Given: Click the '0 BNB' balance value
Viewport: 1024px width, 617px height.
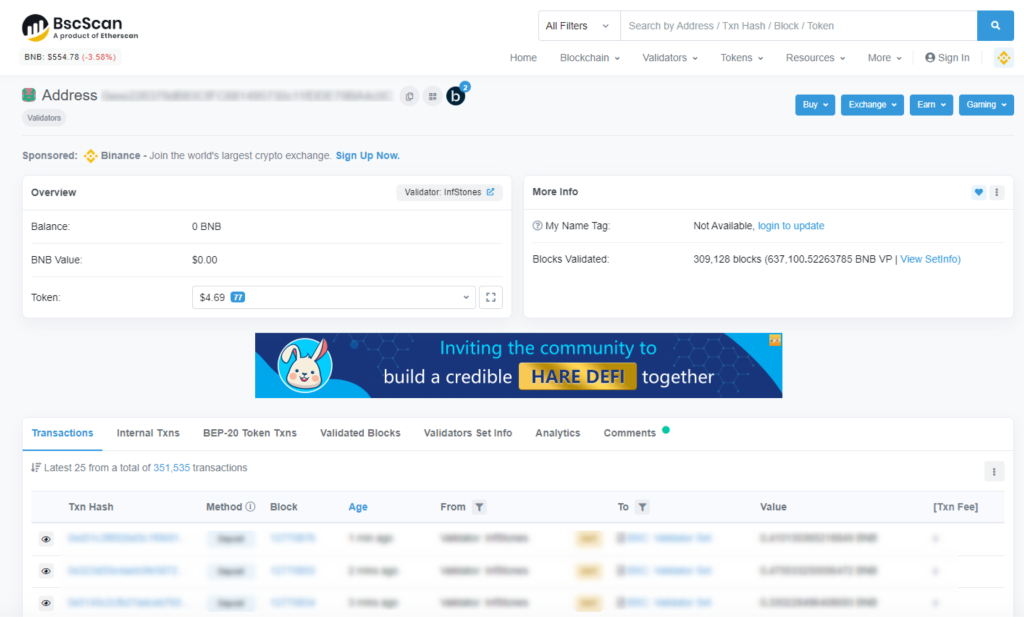Looking at the screenshot, I should pos(206,227).
